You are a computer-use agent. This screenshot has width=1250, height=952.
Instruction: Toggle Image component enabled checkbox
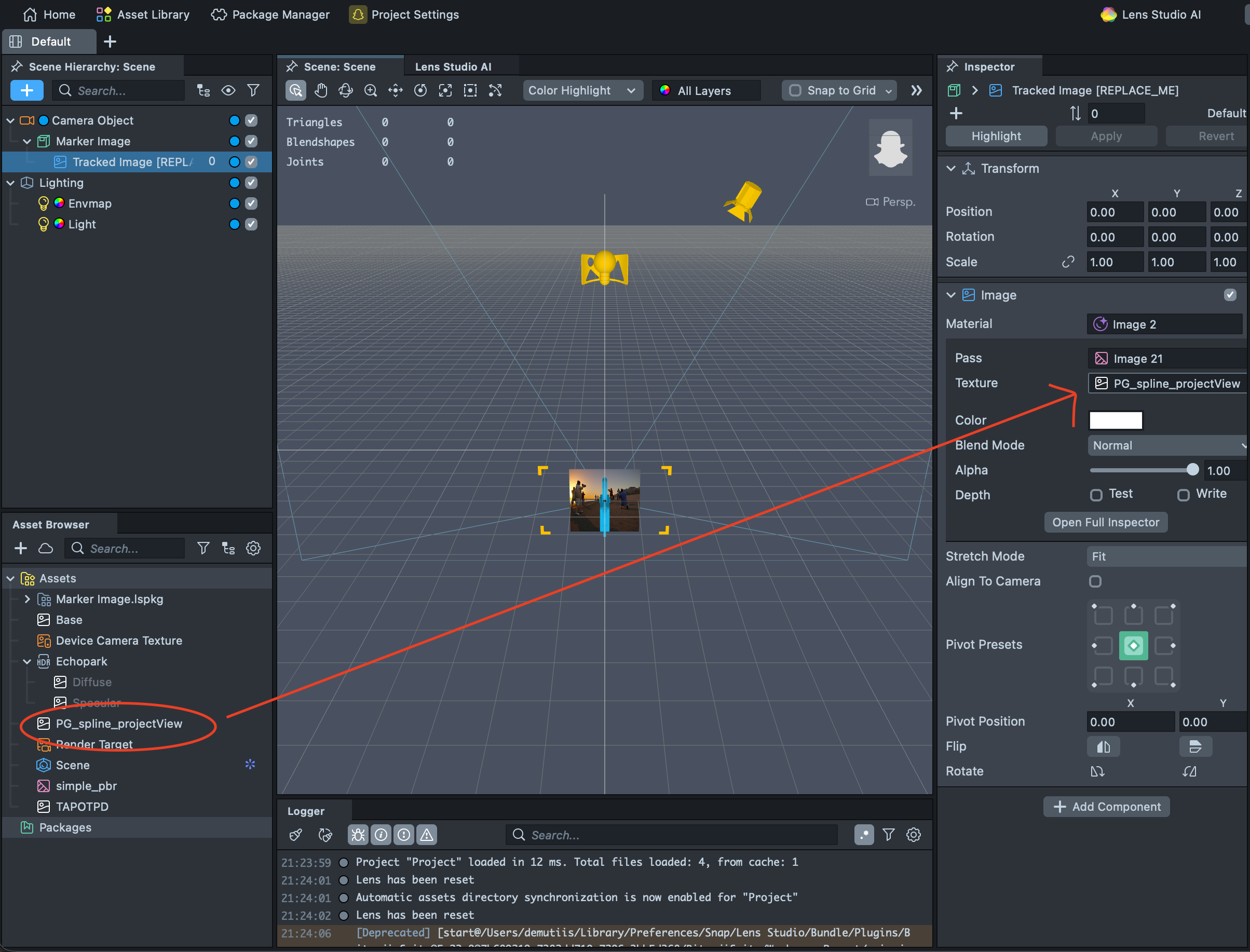click(1230, 295)
